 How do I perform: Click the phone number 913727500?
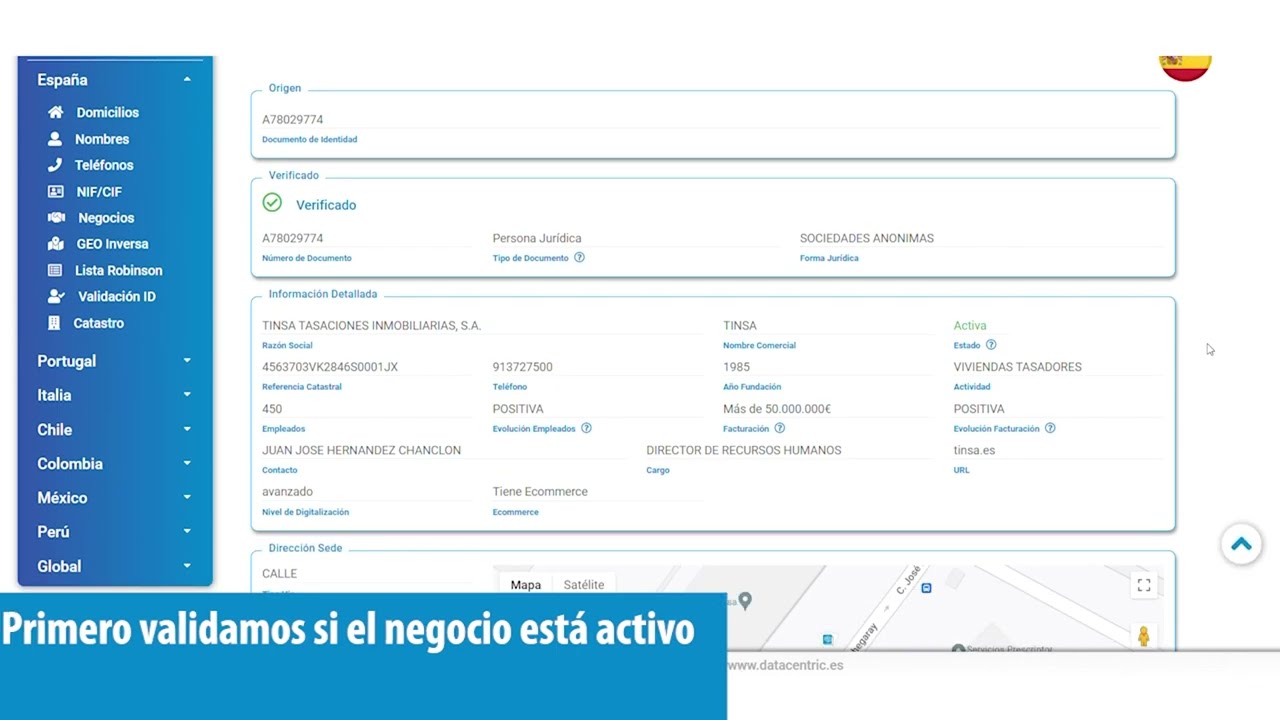[x=523, y=367]
